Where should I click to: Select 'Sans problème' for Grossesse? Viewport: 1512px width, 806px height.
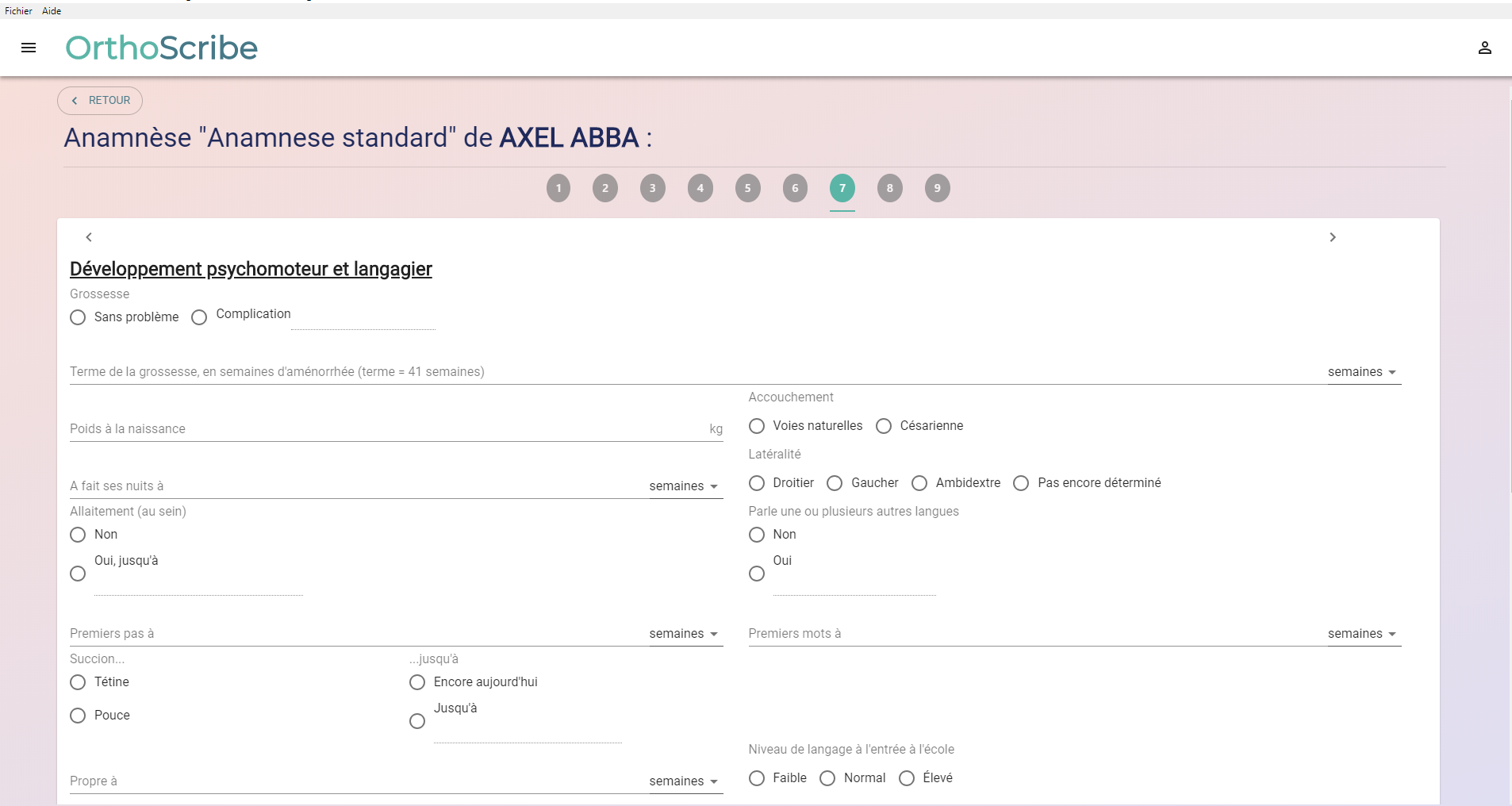tap(78, 317)
